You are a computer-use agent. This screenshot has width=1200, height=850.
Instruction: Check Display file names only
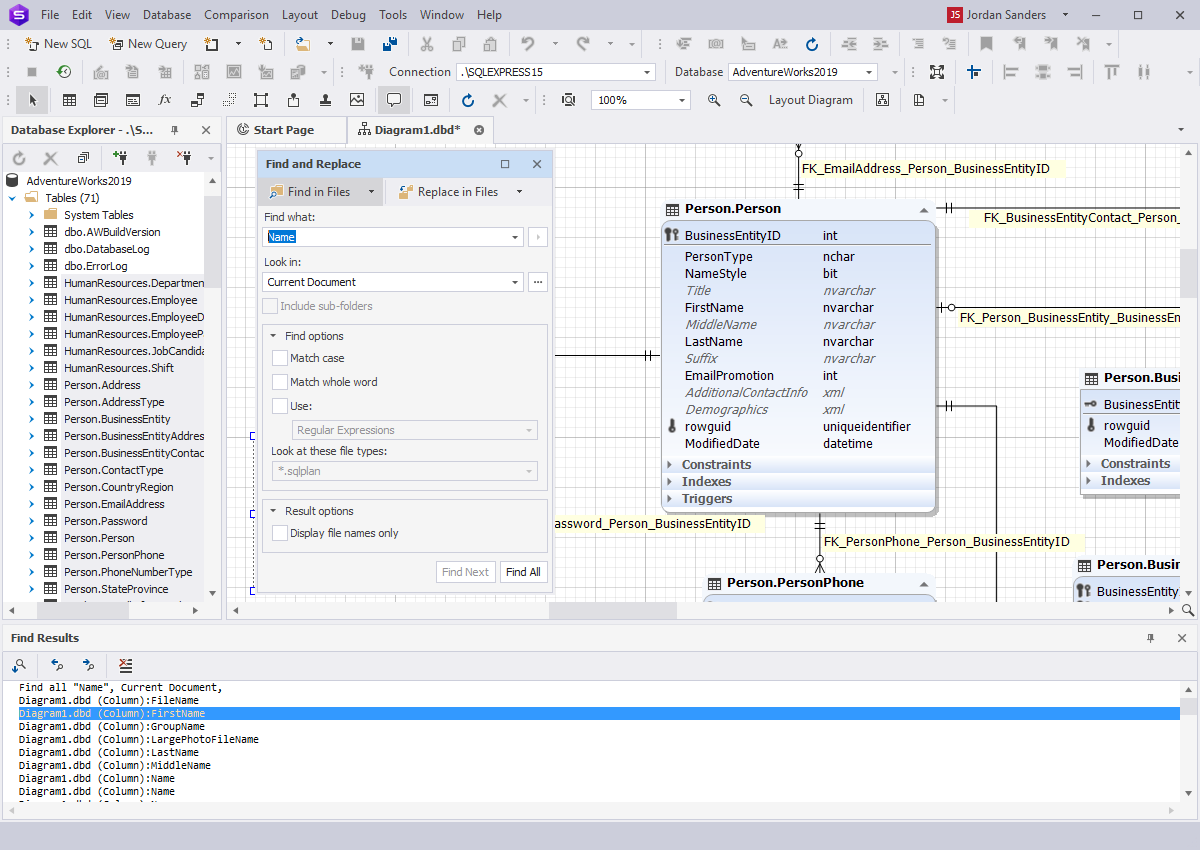coord(280,533)
